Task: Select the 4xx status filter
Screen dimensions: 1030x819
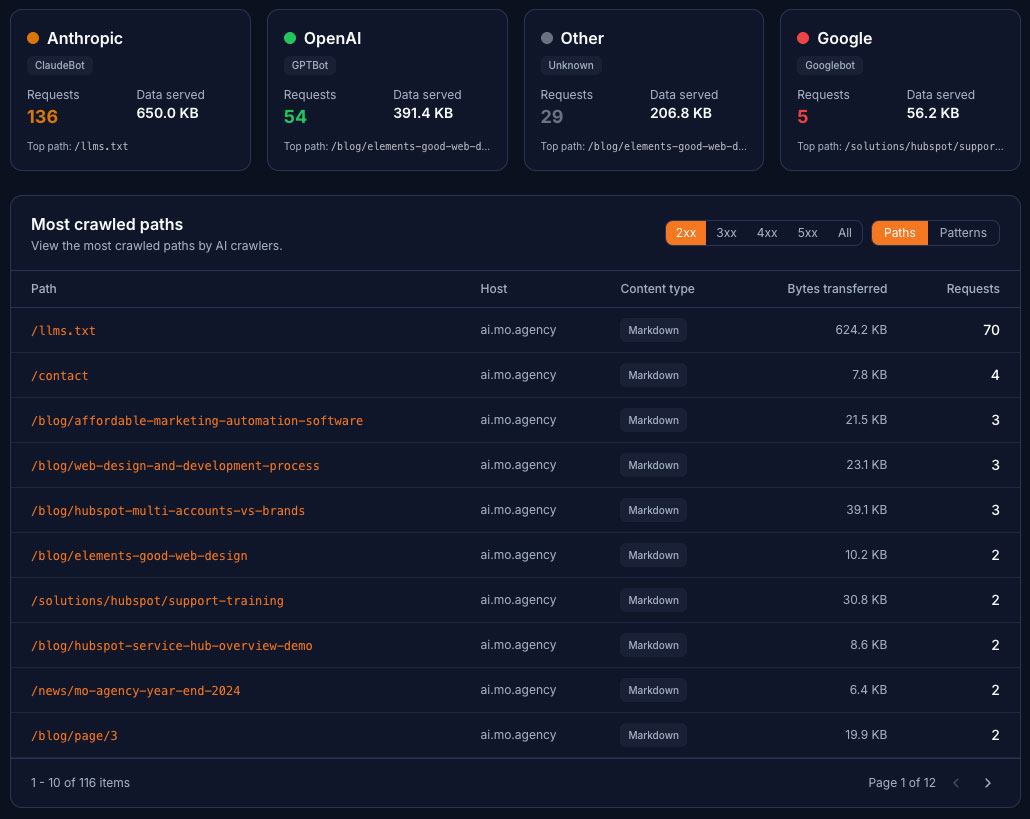Action: coord(767,232)
